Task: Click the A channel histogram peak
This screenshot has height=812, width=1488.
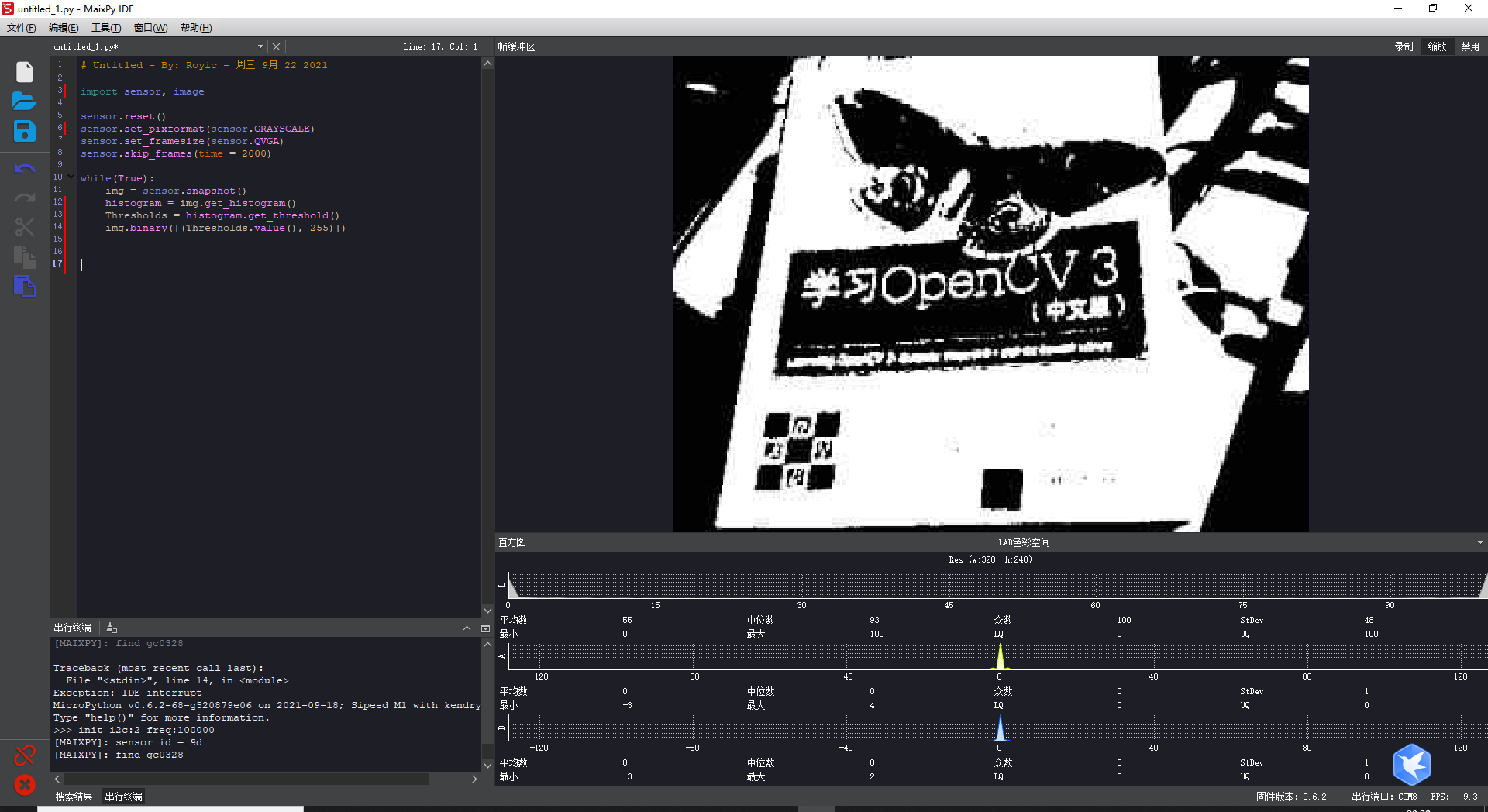Action: pos(1000,656)
